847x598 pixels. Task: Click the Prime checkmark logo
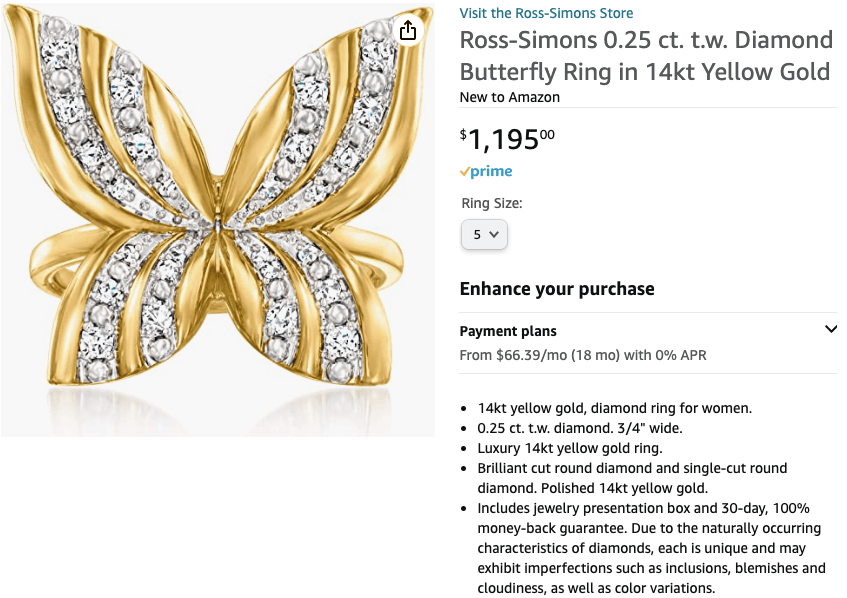click(x=485, y=172)
